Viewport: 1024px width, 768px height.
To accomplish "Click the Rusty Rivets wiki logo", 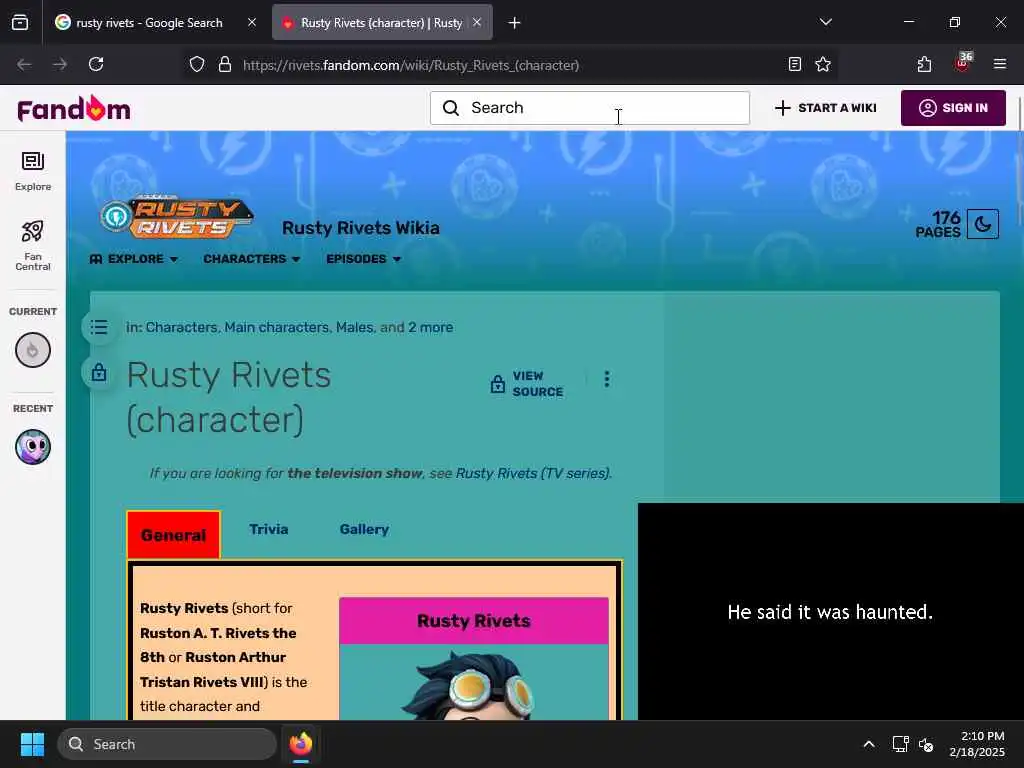I will [x=176, y=216].
